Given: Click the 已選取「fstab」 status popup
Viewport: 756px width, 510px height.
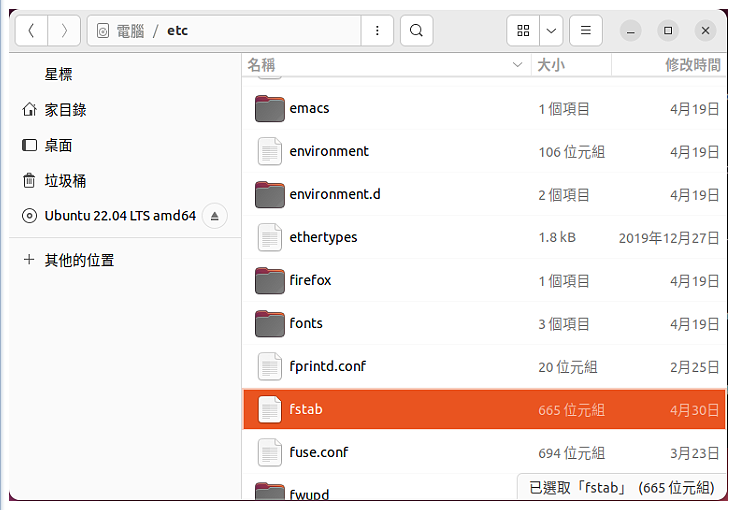Looking at the screenshot, I should (621, 487).
